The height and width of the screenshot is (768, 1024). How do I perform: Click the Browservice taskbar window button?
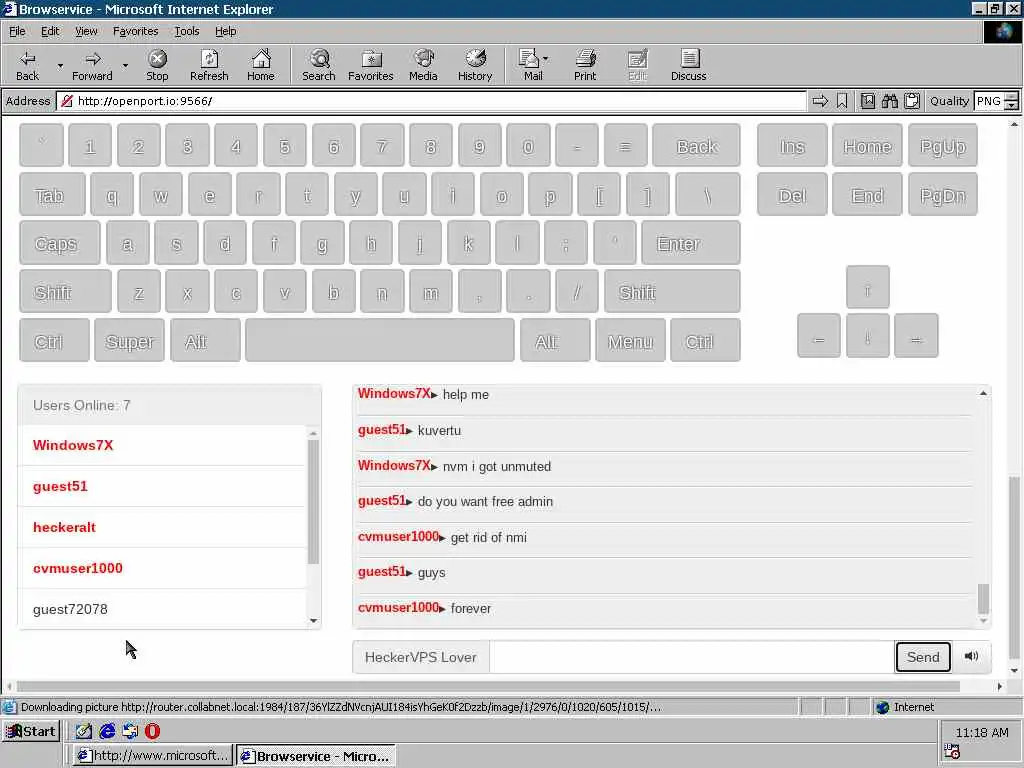pos(315,756)
